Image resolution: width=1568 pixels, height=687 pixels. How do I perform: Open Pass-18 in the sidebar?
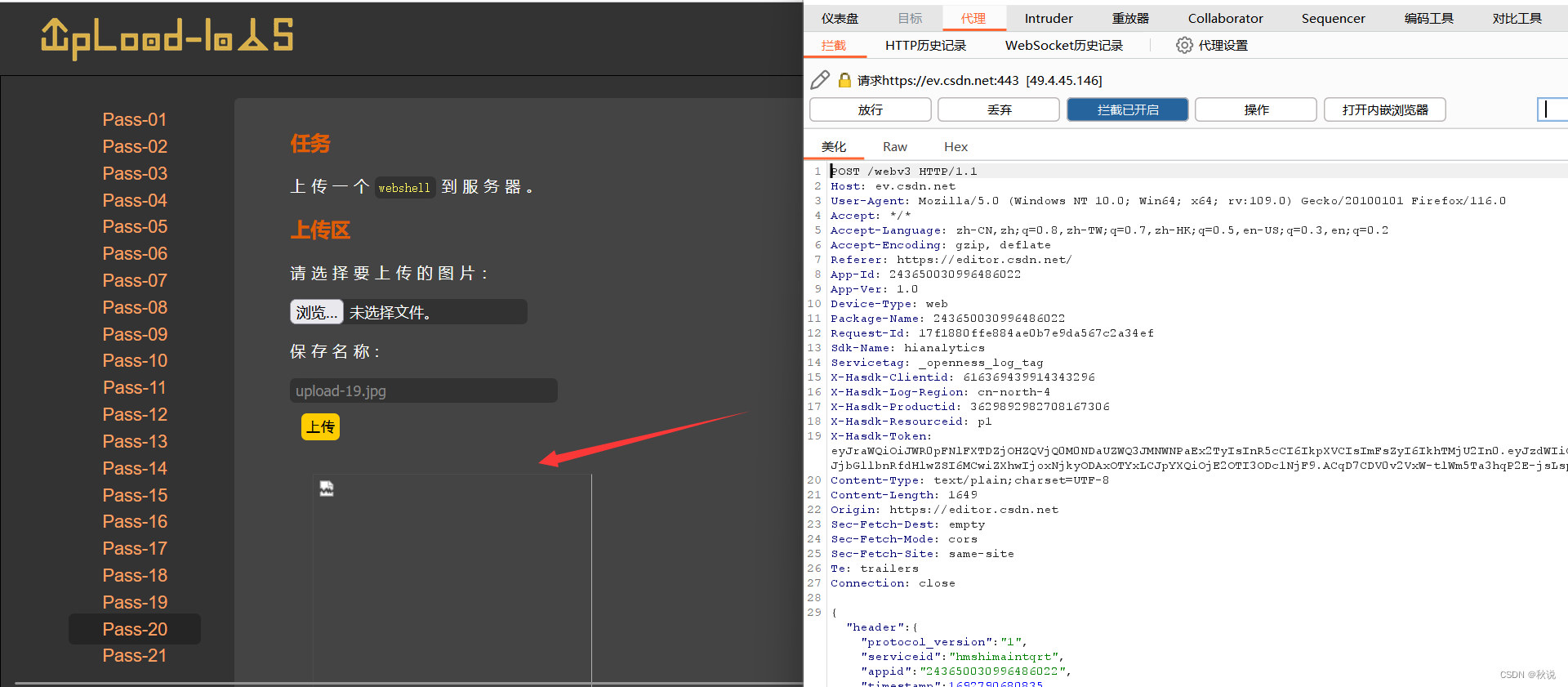coord(135,575)
